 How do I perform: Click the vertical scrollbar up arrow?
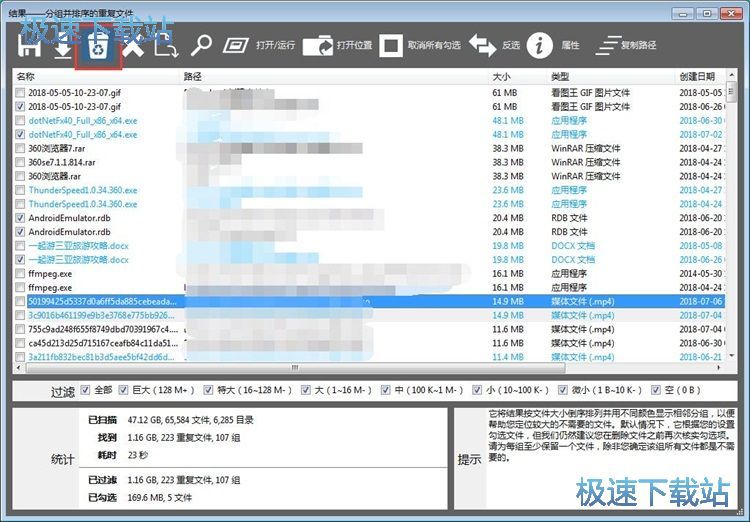pos(731,75)
